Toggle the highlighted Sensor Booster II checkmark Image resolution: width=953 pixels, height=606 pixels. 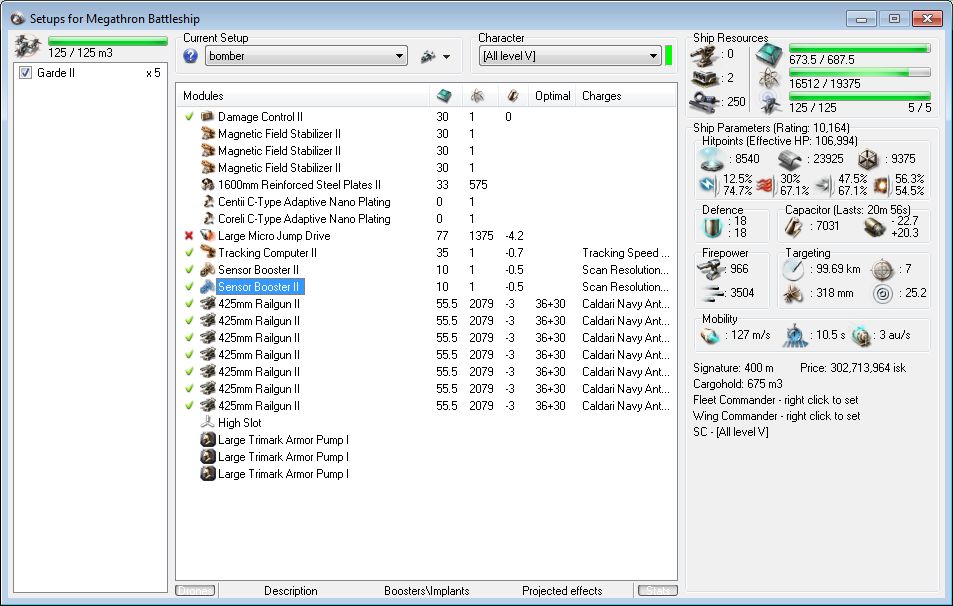point(189,286)
